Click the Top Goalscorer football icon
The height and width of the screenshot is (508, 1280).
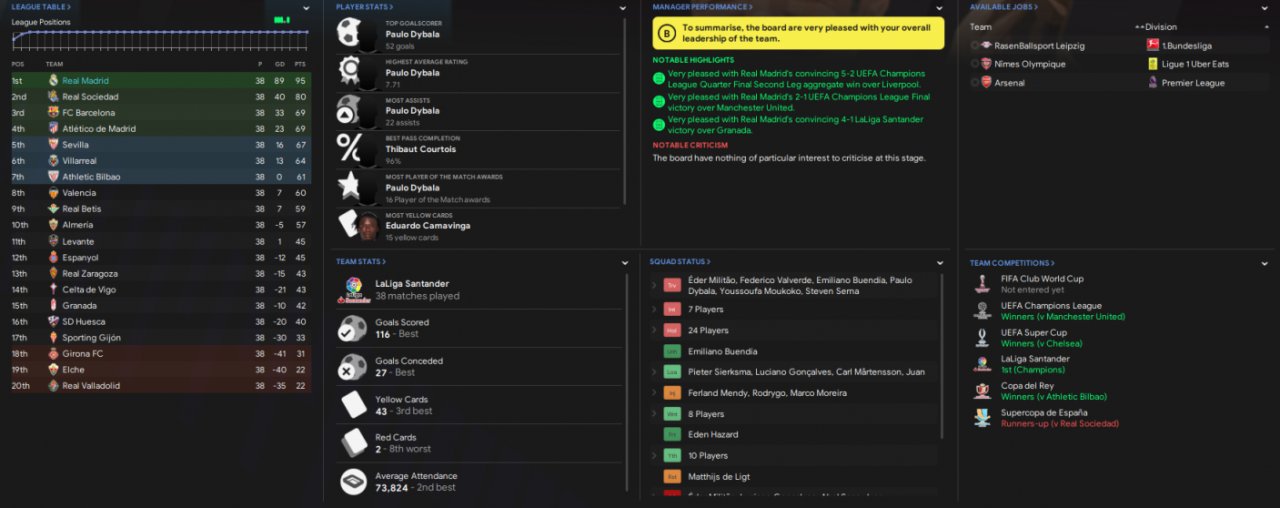click(x=350, y=33)
